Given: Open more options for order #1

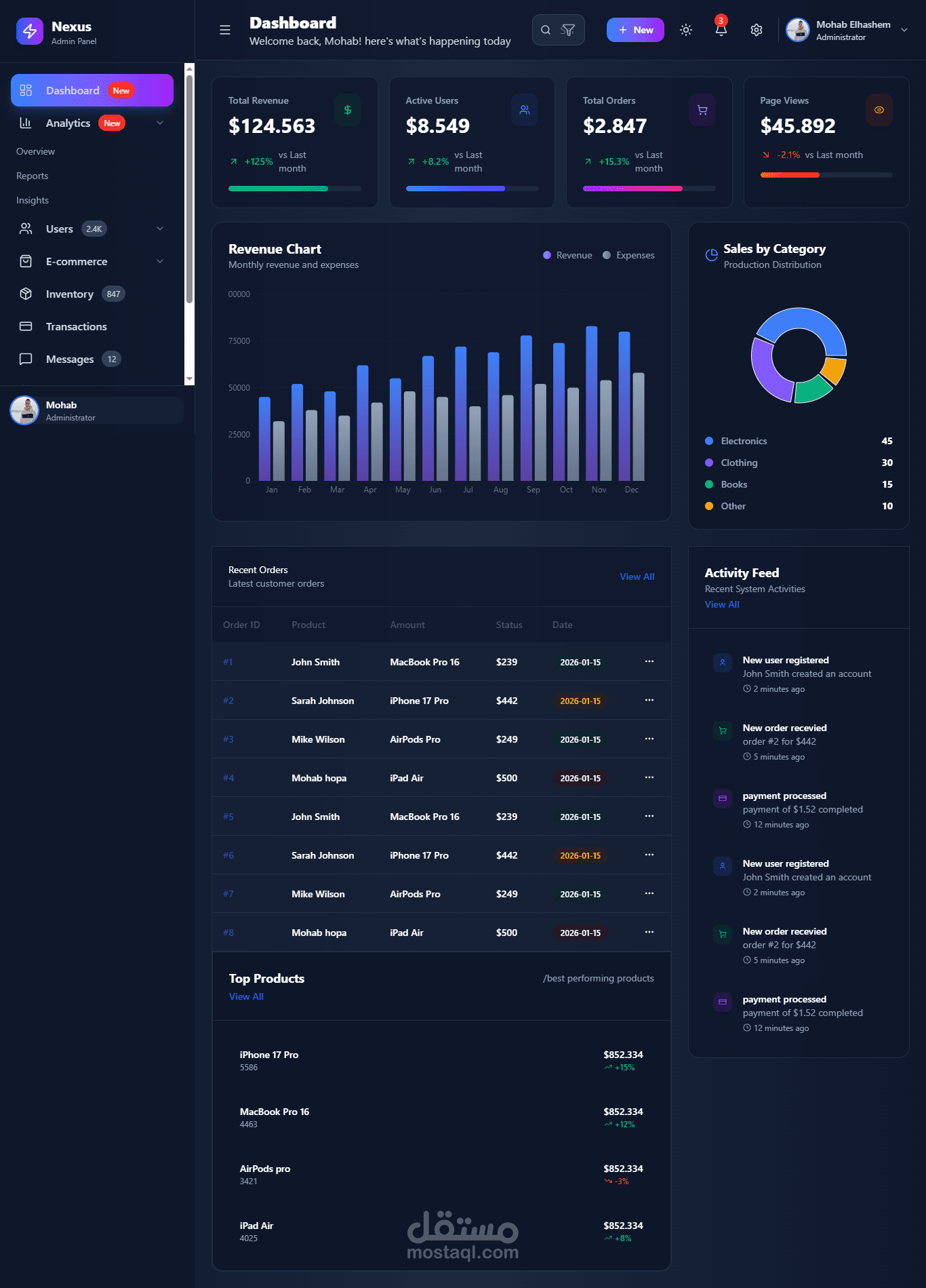Looking at the screenshot, I should 649,661.
